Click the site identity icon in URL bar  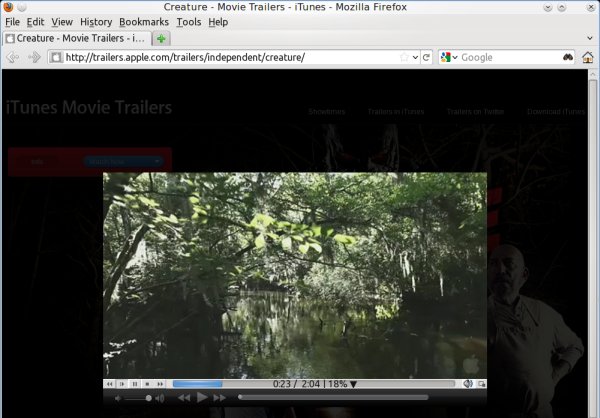(56, 57)
